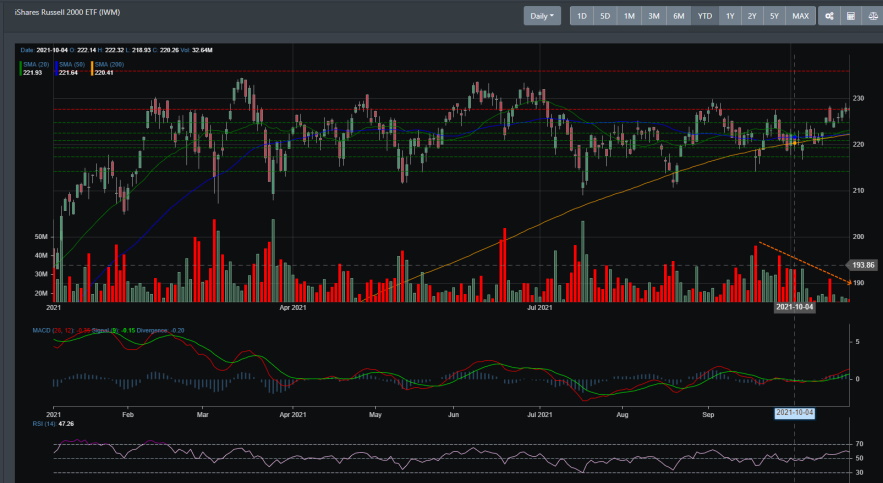Screen dimensions: 883x483
Task: Click the Aug label on MACD axis
Action: tap(622, 414)
